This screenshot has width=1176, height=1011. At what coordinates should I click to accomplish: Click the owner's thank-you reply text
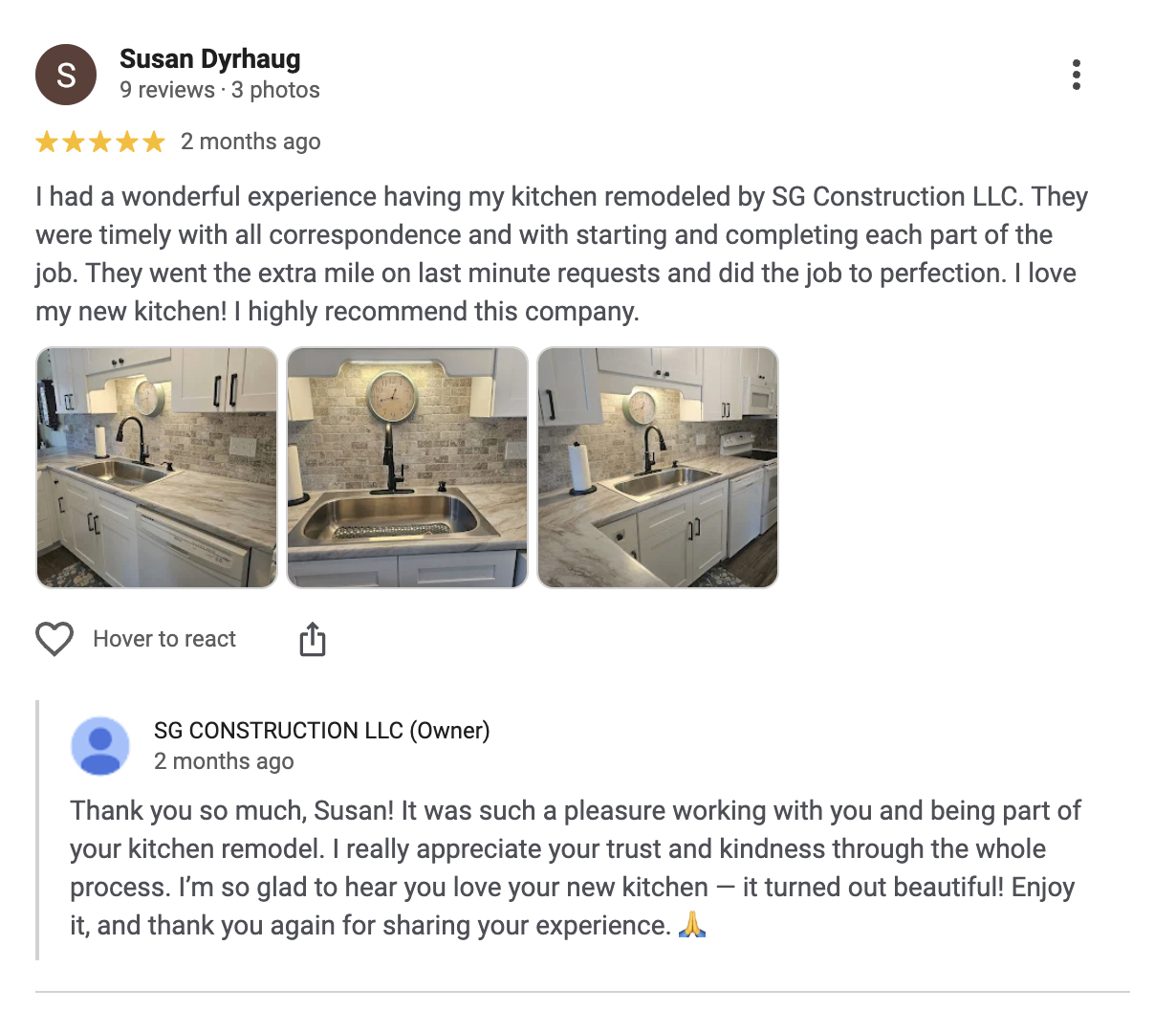[574, 868]
